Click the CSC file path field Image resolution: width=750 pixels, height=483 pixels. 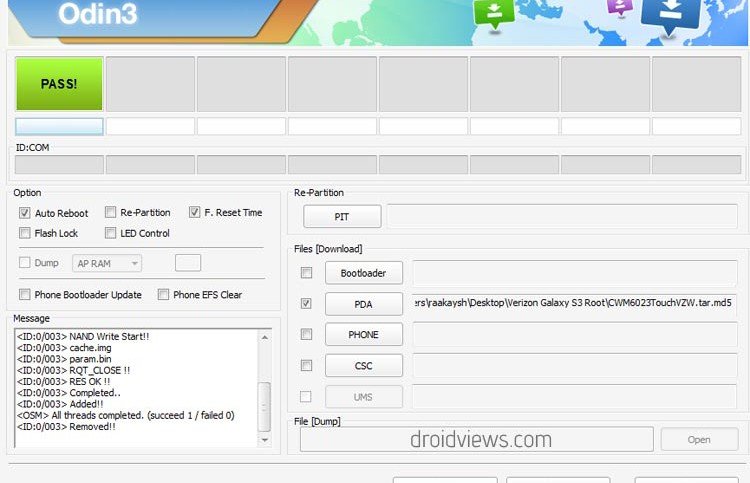click(575, 365)
